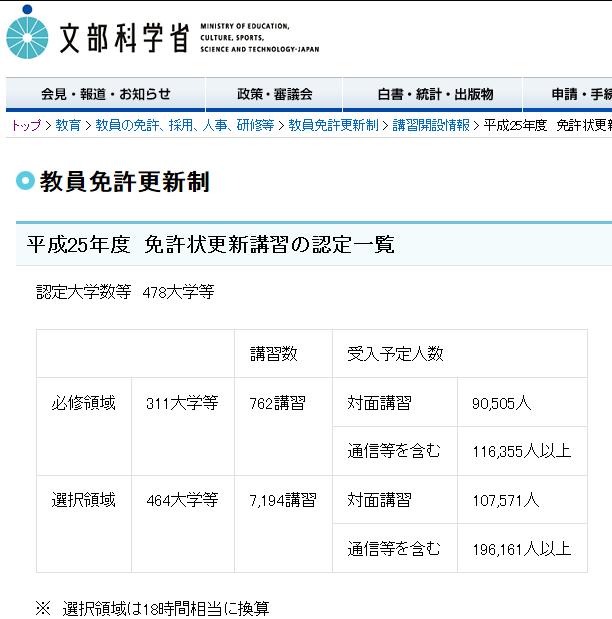Open the 政策・審議会 menu tab
Viewport: 612px width, 619px height.
pos(274,94)
